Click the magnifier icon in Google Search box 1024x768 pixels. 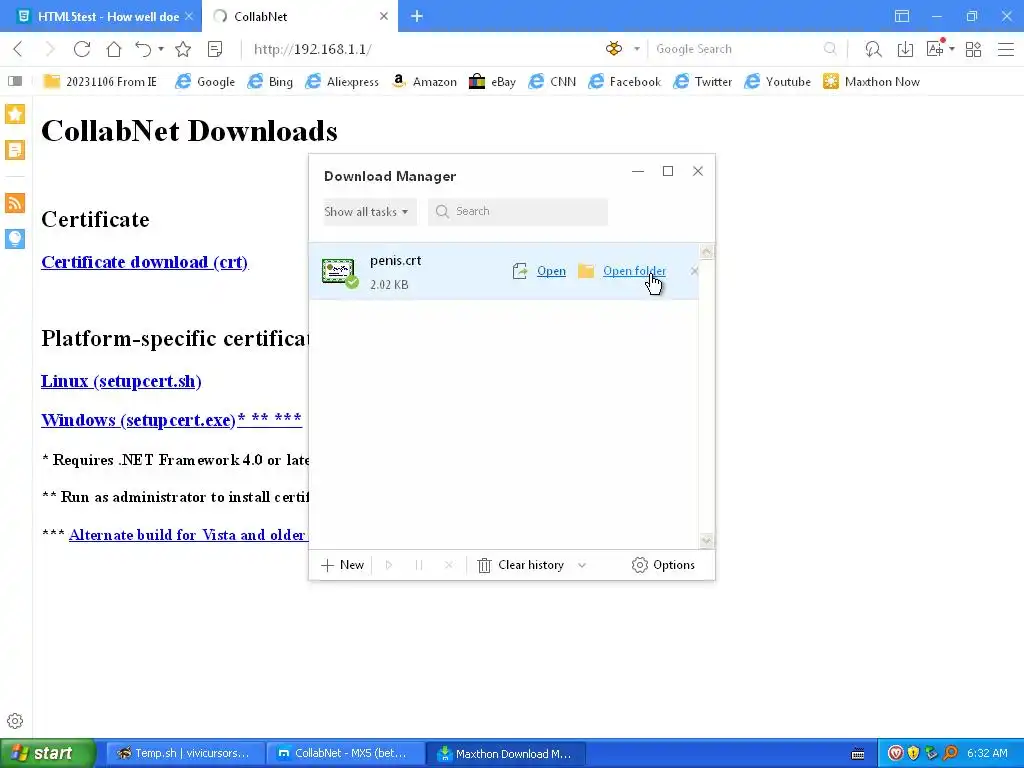(830, 49)
